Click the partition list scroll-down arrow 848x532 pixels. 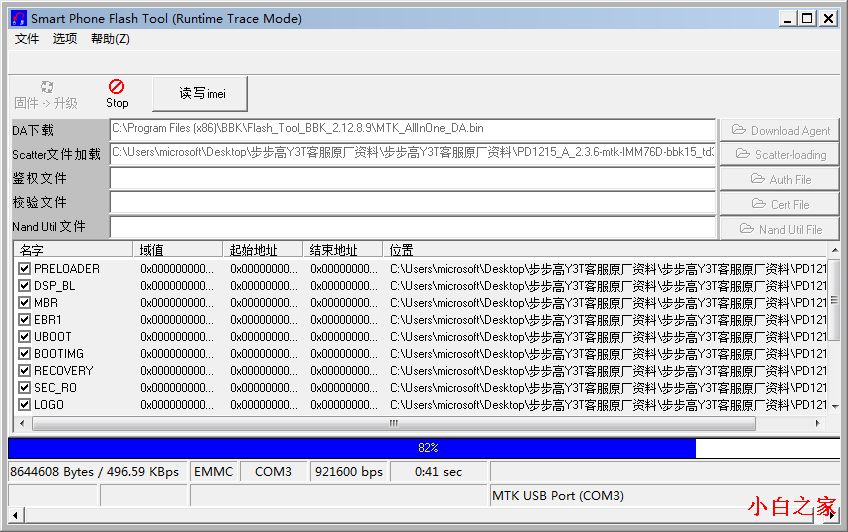[x=834, y=406]
